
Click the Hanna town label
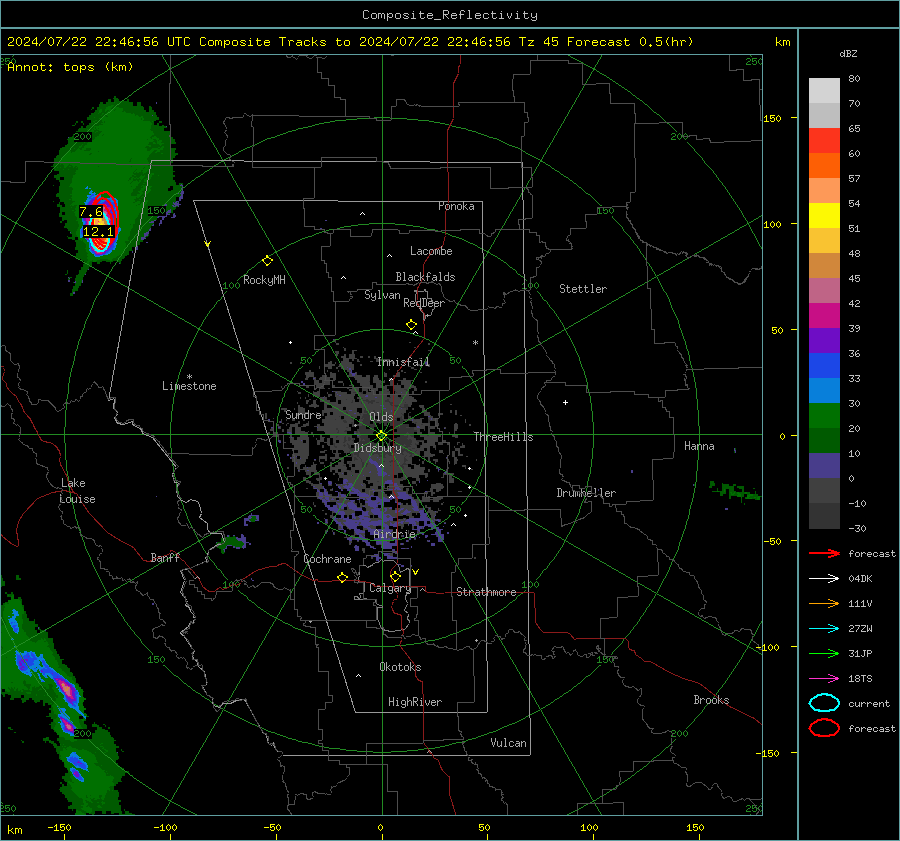click(699, 446)
